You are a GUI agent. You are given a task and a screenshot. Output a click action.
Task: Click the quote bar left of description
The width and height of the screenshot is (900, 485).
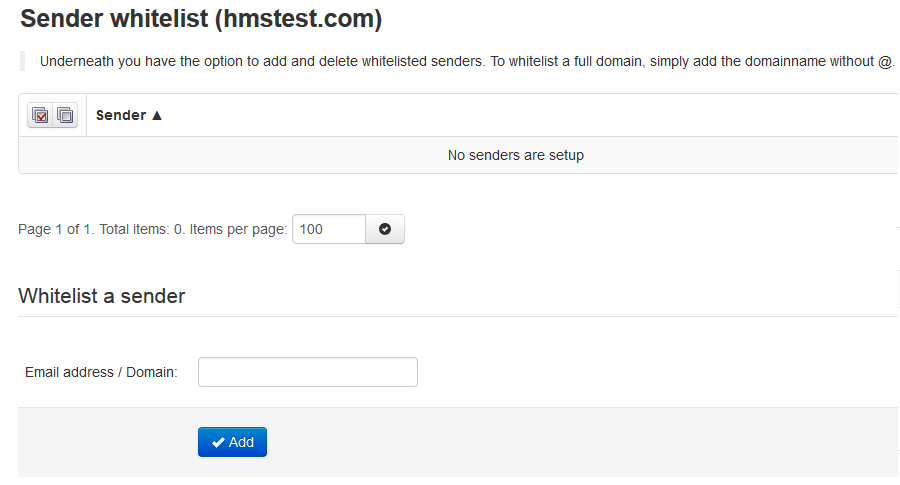tap(22, 61)
